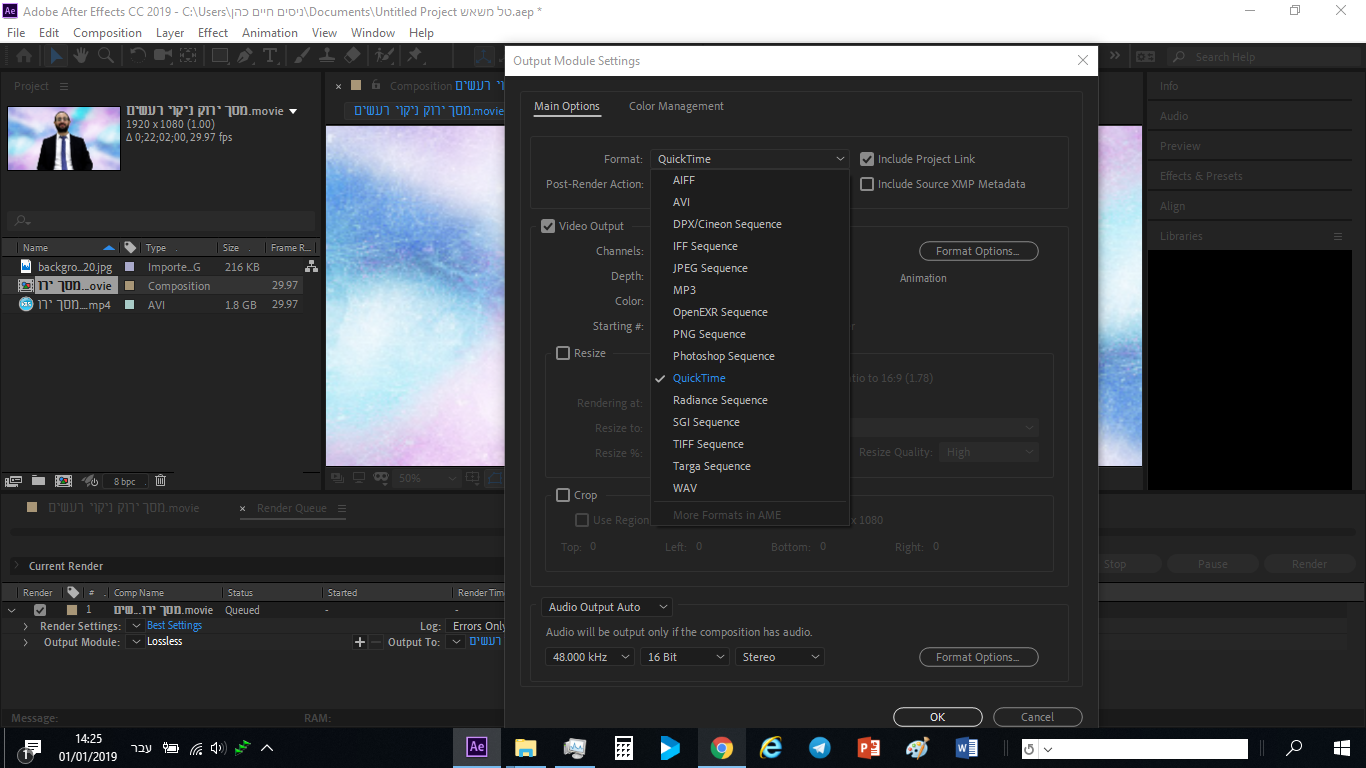Image resolution: width=1366 pixels, height=768 pixels.
Task: Open the 48.000 kHz sample rate dropdown
Action: [x=589, y=656]
